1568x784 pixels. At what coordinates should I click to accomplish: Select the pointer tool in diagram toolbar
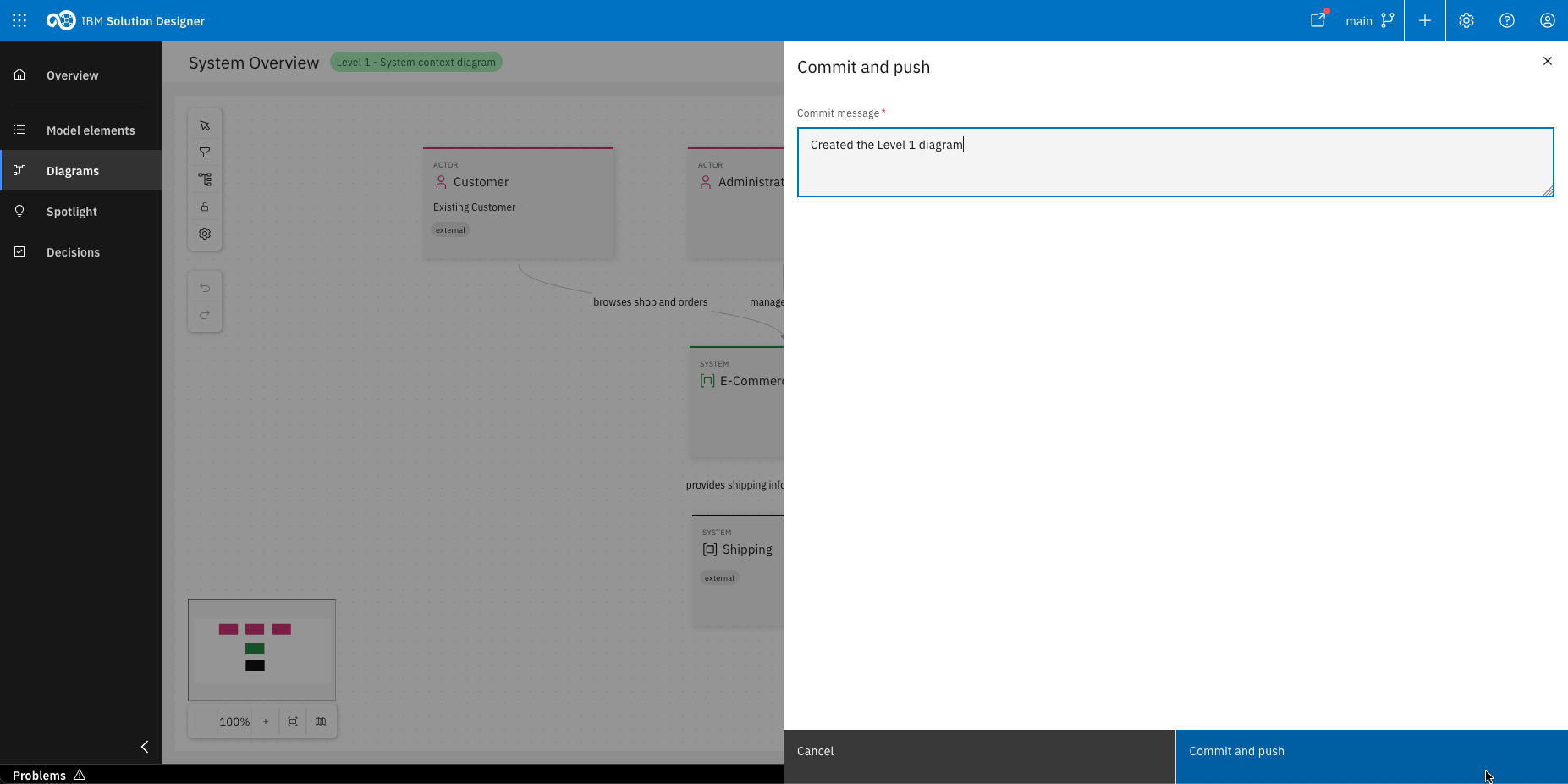point(205,125)
